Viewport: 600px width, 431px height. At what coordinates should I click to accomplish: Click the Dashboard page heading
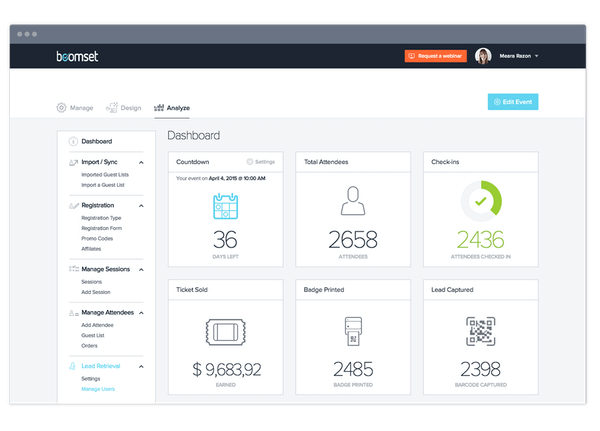click(194, 135)
